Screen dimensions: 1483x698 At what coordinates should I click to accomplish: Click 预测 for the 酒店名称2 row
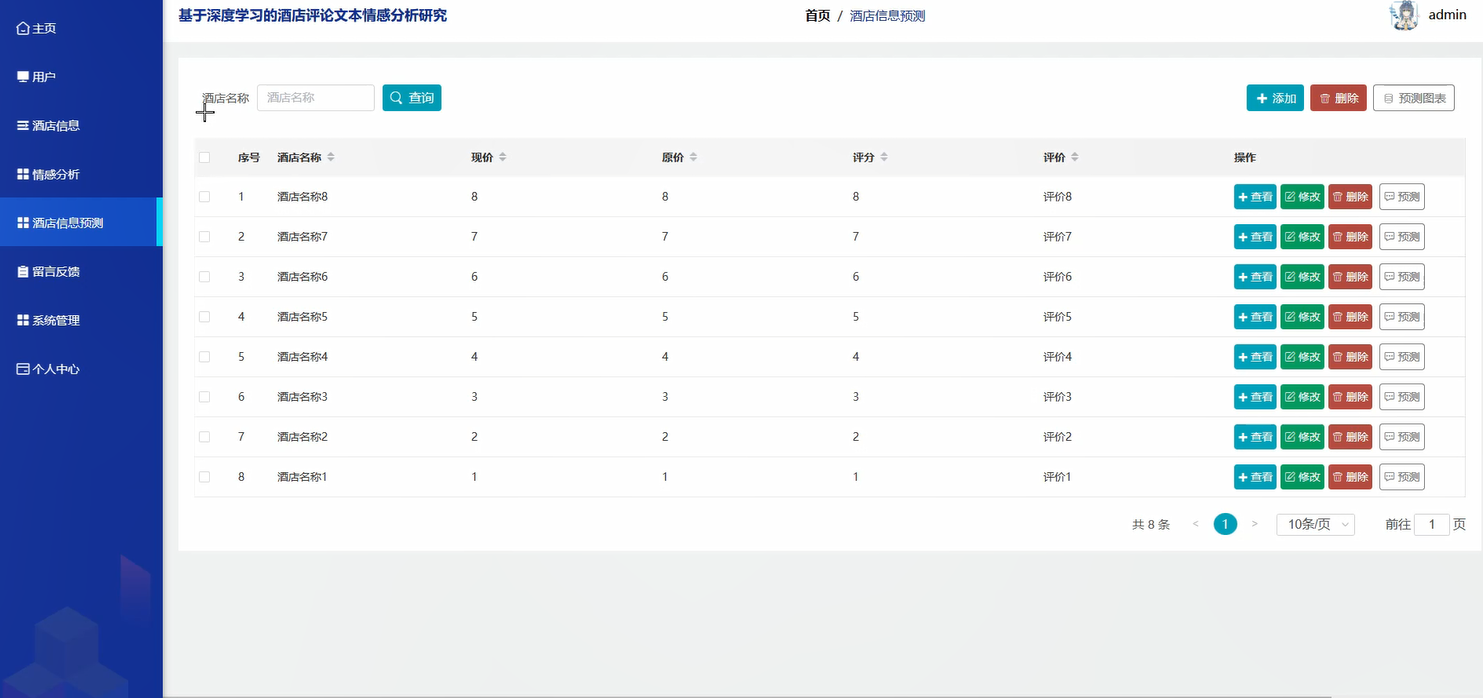tap(1402, 437)
